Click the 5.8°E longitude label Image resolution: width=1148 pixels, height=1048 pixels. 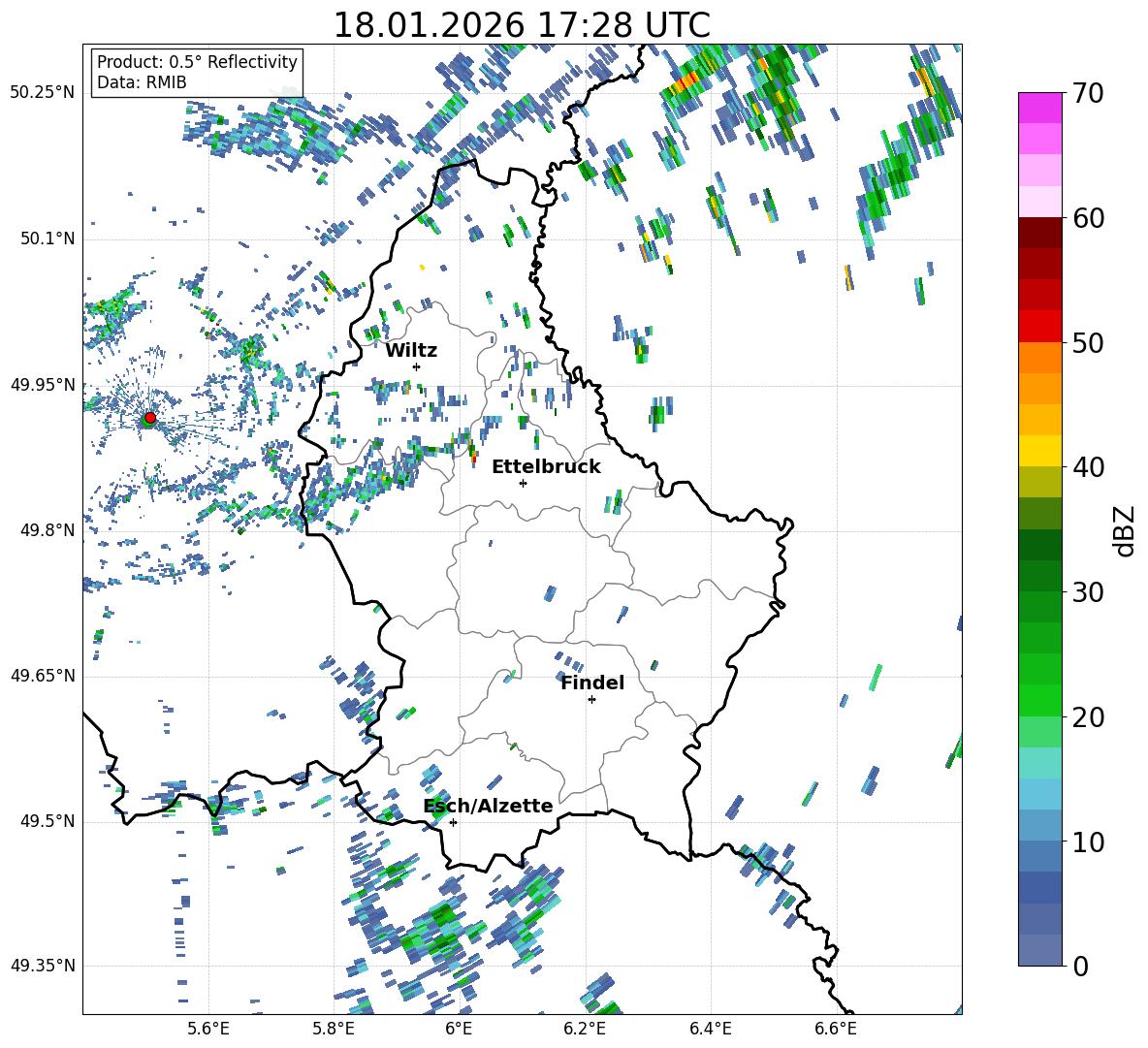(334, 1029)
